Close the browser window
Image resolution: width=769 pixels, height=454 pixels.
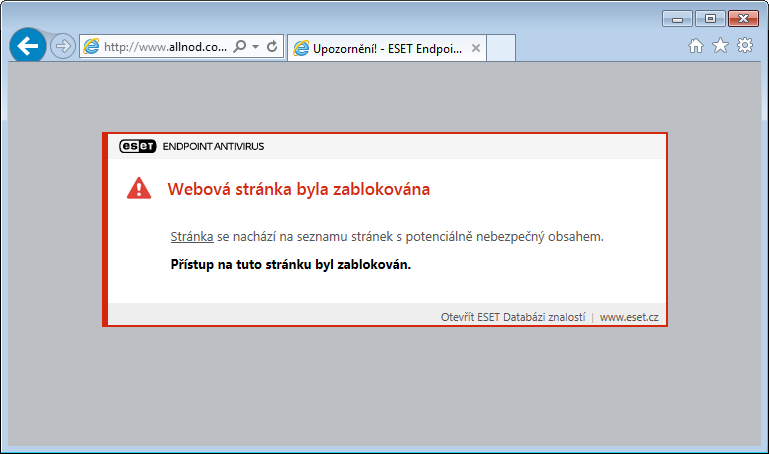(x=743, y=19)
